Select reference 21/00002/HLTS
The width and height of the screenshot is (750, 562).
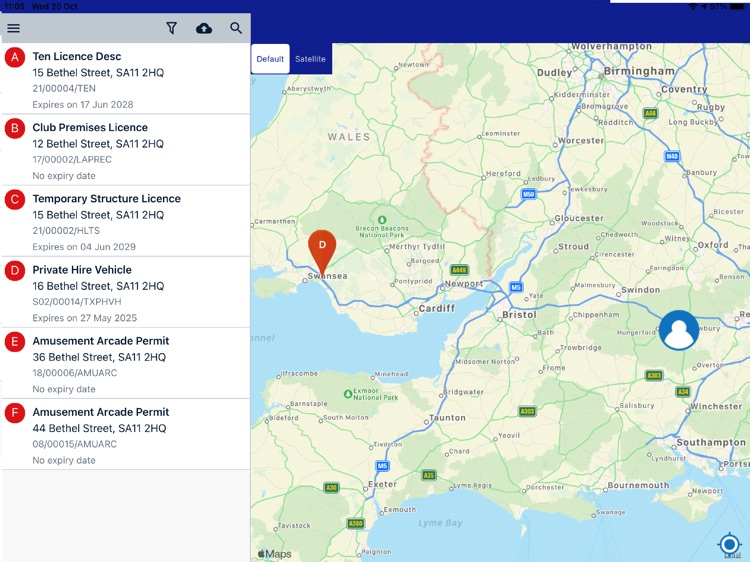coord(66,231)
